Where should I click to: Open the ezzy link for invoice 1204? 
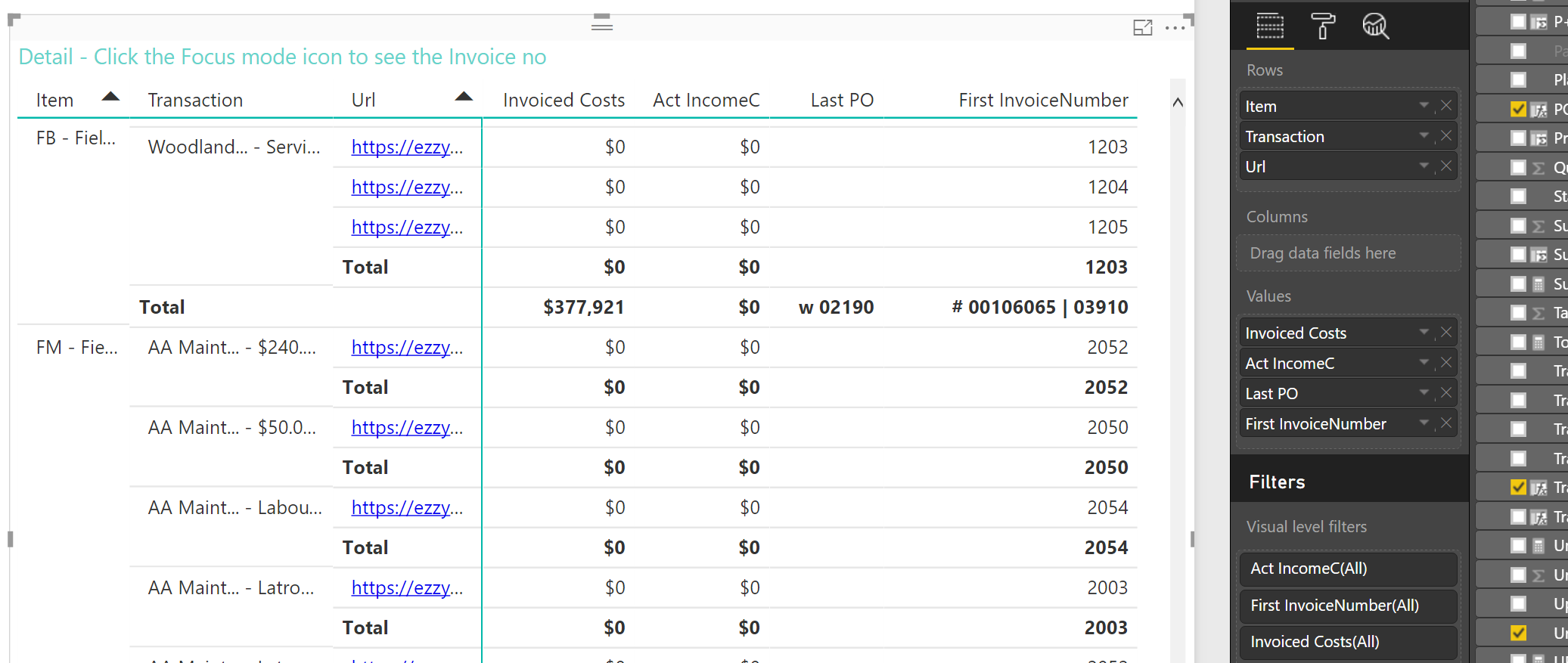pos(407,187)
